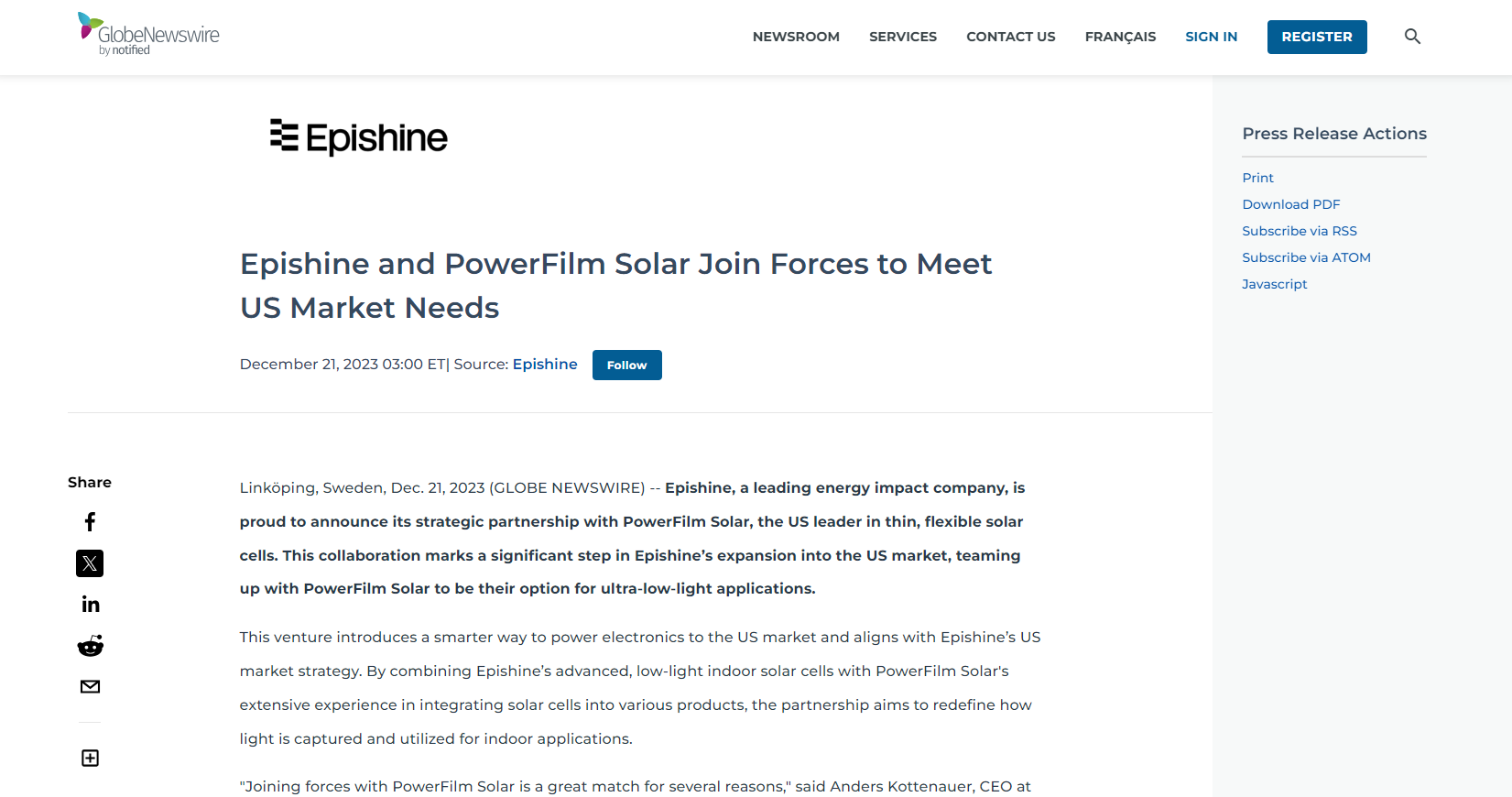
Task: Click the Epishine company logo
Action: 359,137
